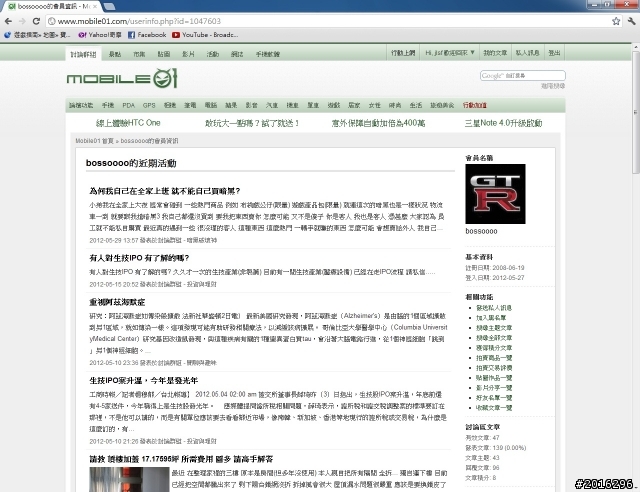Open the GPS forum category
The image size is (640, 492).
point(149,105)
